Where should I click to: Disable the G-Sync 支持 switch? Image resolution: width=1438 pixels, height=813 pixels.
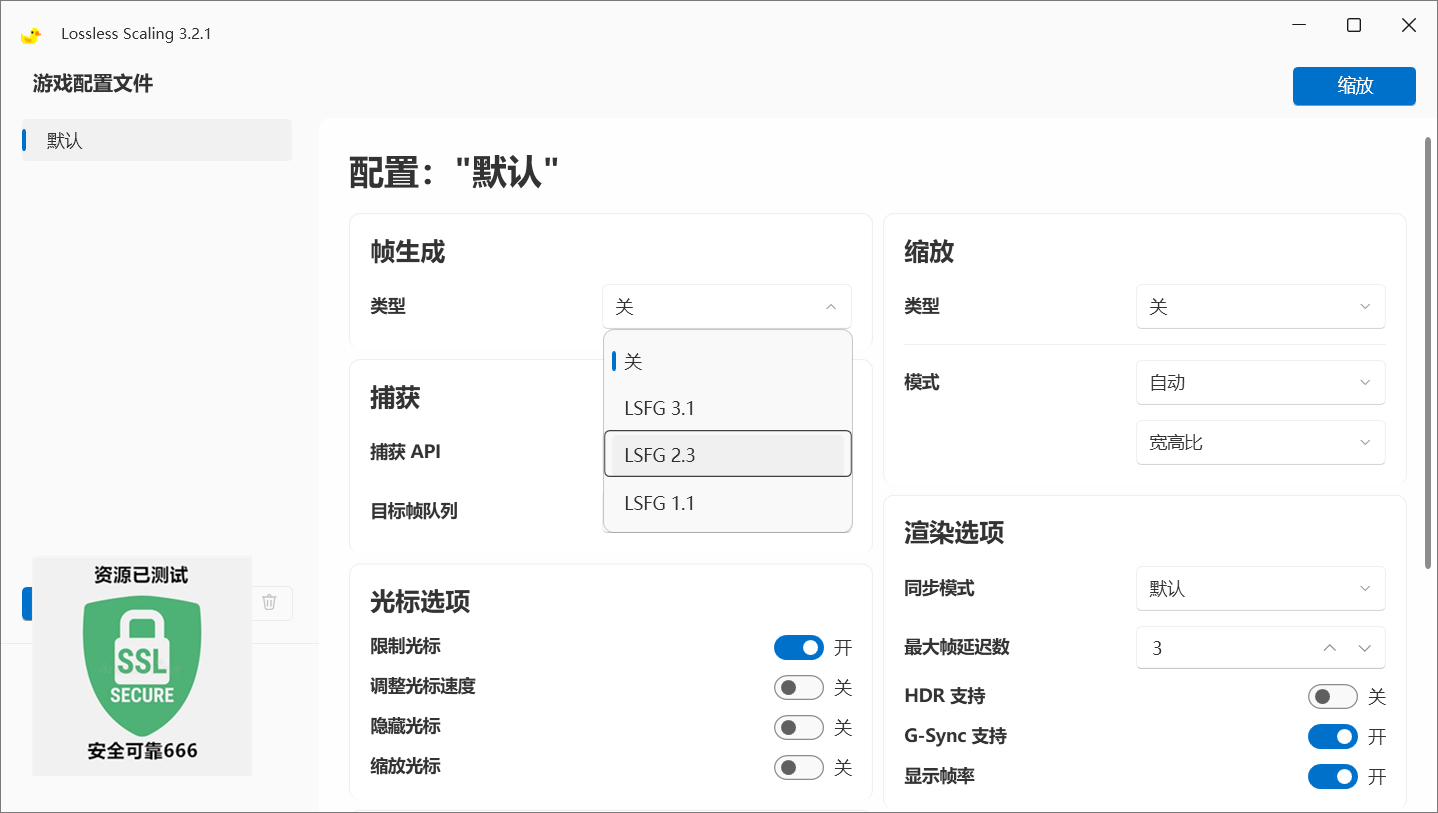[x=1333, y=736]
